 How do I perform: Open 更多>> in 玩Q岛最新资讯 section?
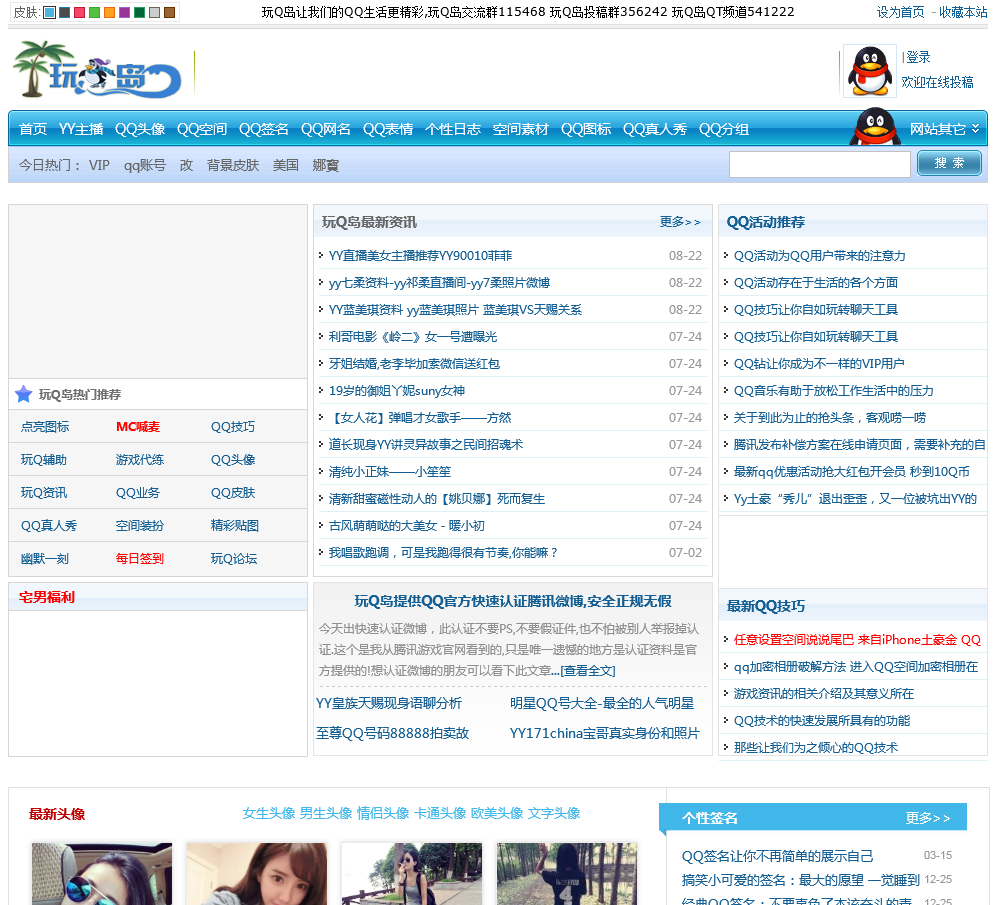click(x=680, y=222)
